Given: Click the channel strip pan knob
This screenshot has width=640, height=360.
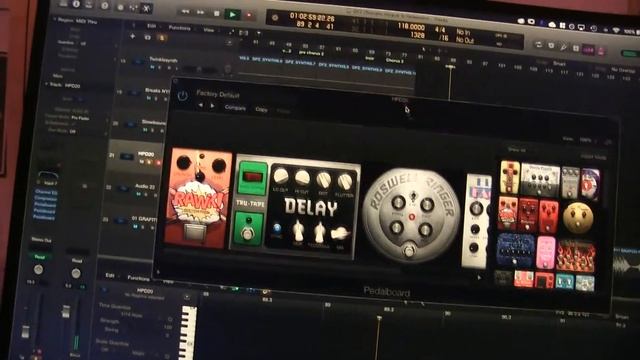Looking at the screenshot, I should pyautogui.click(x=38, y=269).
